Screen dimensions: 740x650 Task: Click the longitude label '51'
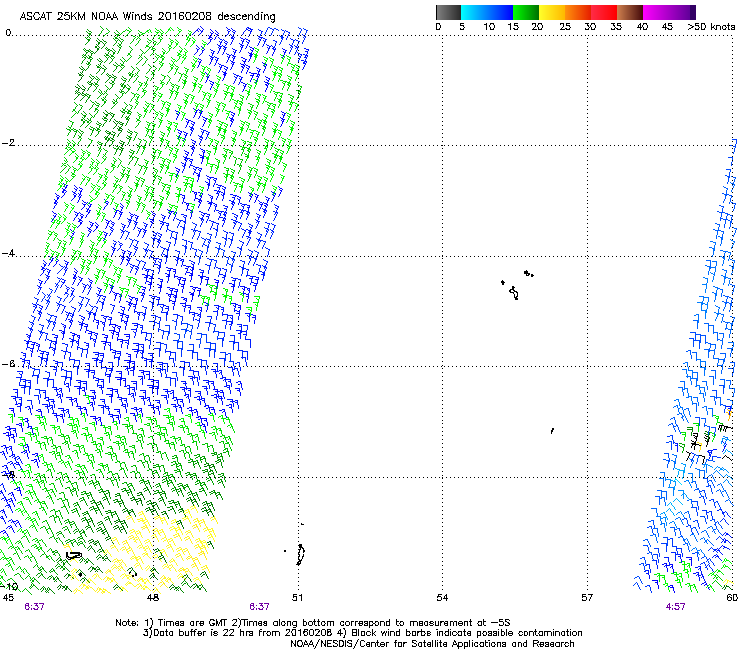[x=297, y=598]
